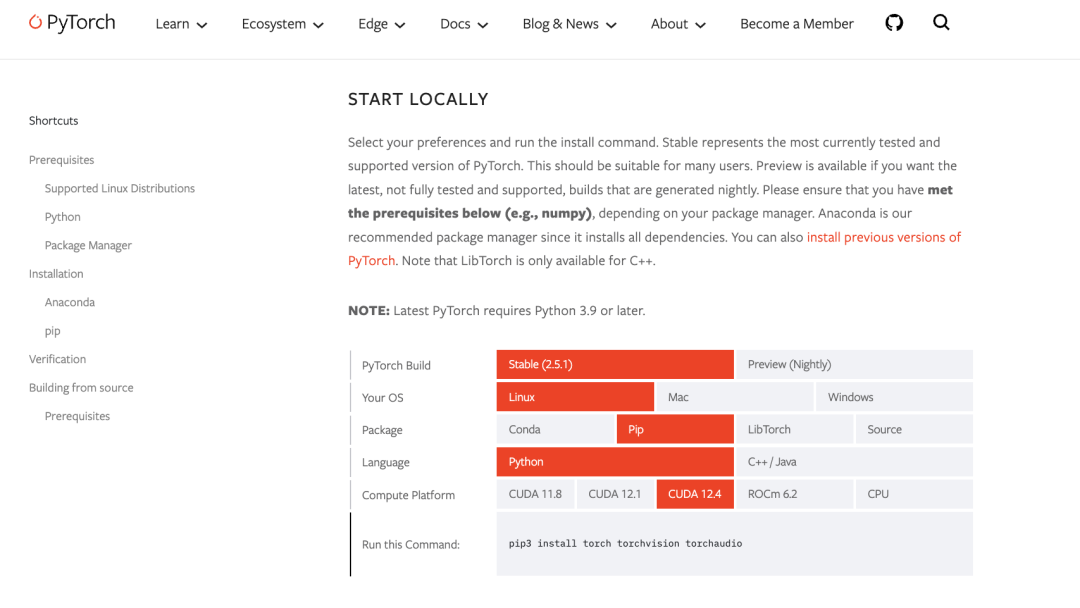The width and height of the screenshot is (1080, 608).
Task: Jump to Supported Linux Distributions shortcut
Action: click(x=120, y=188)
